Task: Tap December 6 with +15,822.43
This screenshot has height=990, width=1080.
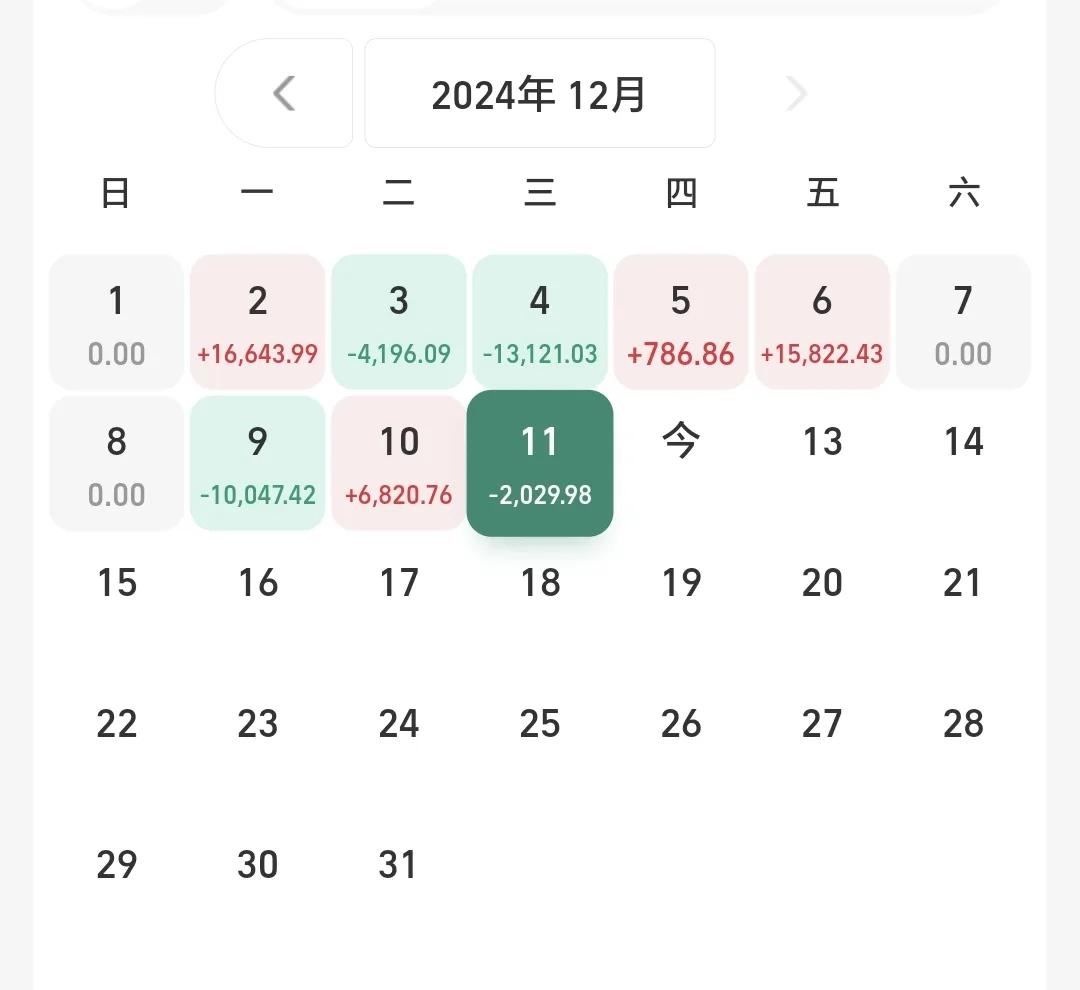Action: point(822,322)
